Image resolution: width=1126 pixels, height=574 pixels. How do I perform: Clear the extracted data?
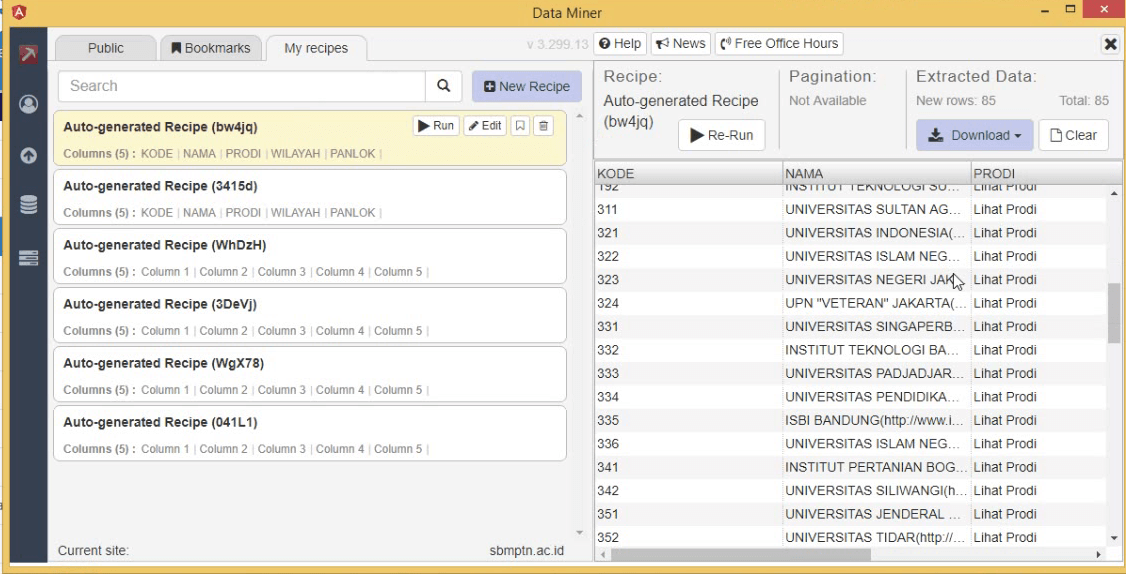point(1074,135)
